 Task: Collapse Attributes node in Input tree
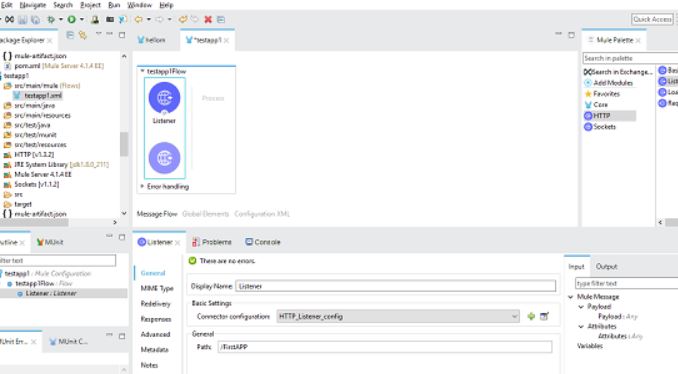coord(581,326)
